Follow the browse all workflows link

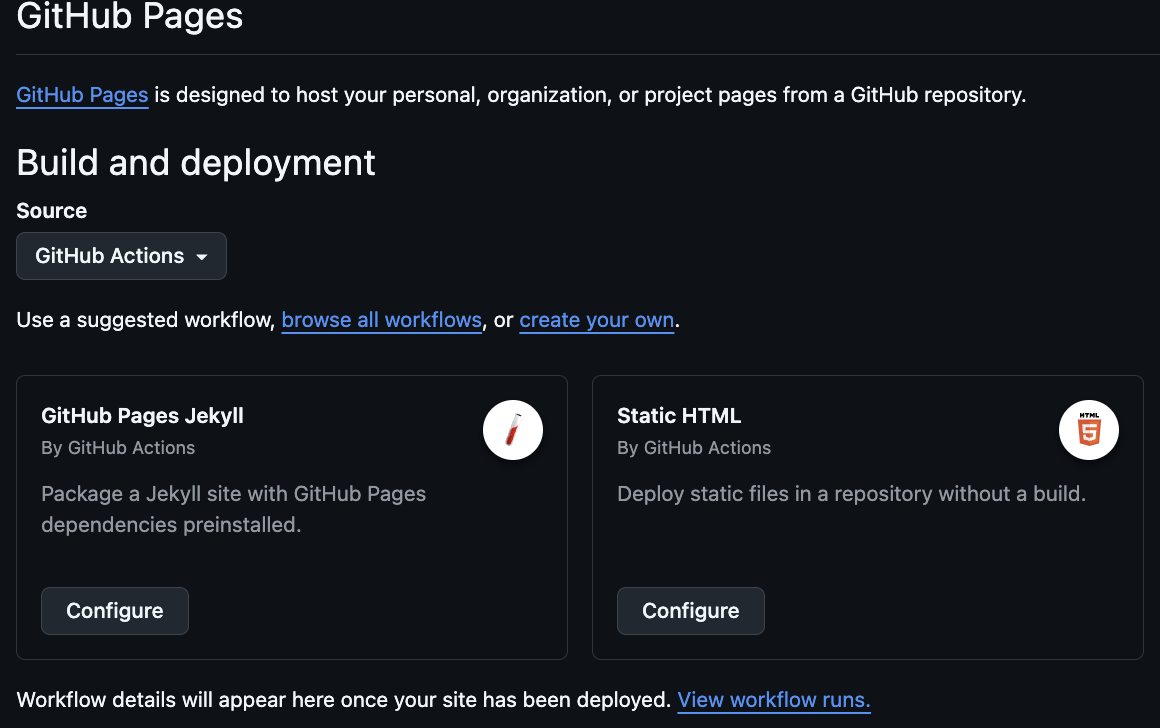click(382, 321)
